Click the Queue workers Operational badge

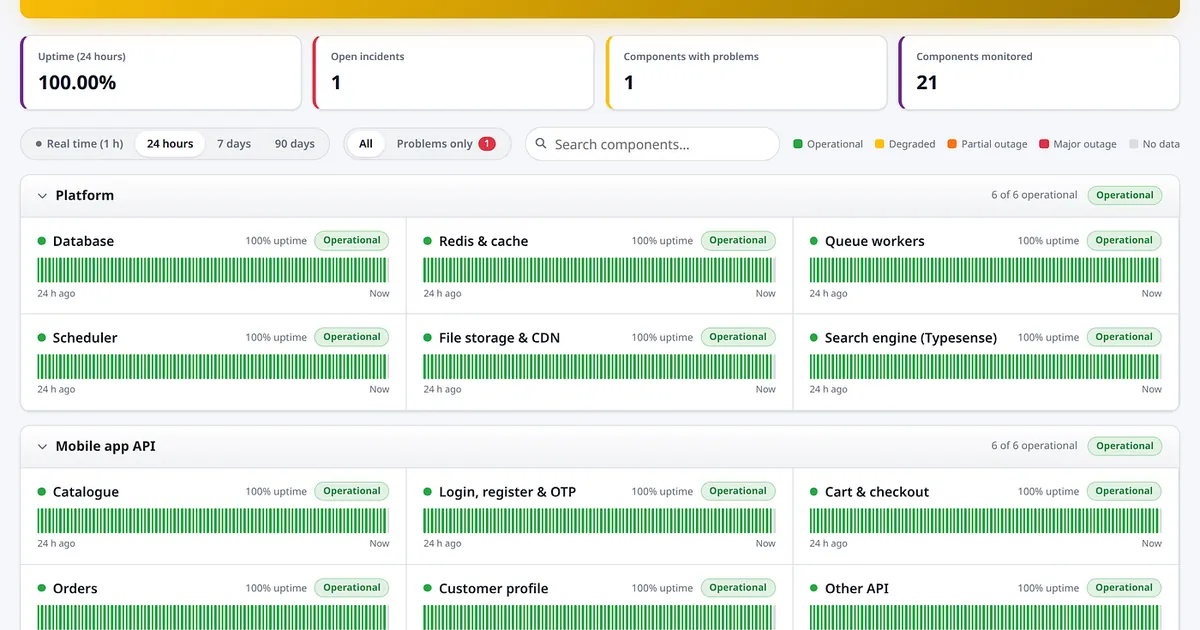point(1124,241)
